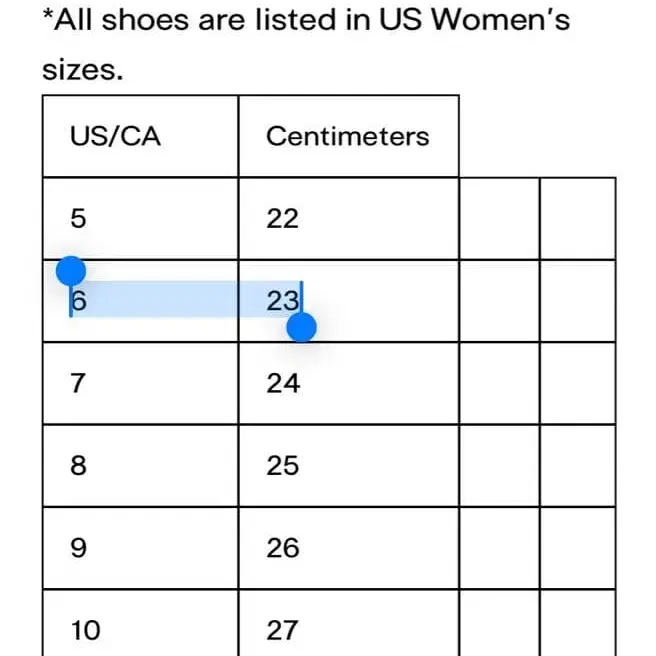Select the US size 7 cell
The height and width of the screenshot is (656, 656).
click(x=140, y=383)
